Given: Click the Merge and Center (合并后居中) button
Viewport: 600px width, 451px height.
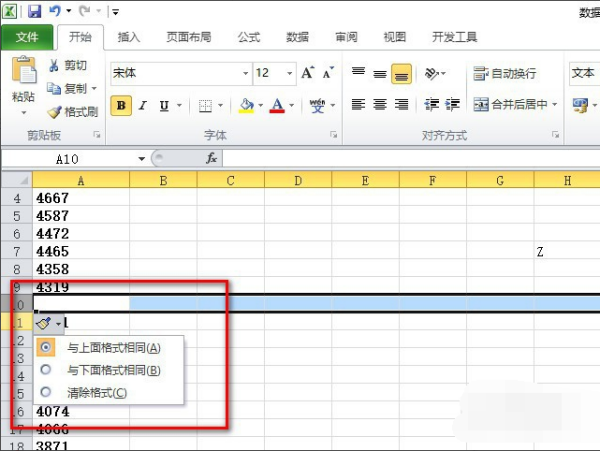Looking at the screenshot, I should pos(510,104).
